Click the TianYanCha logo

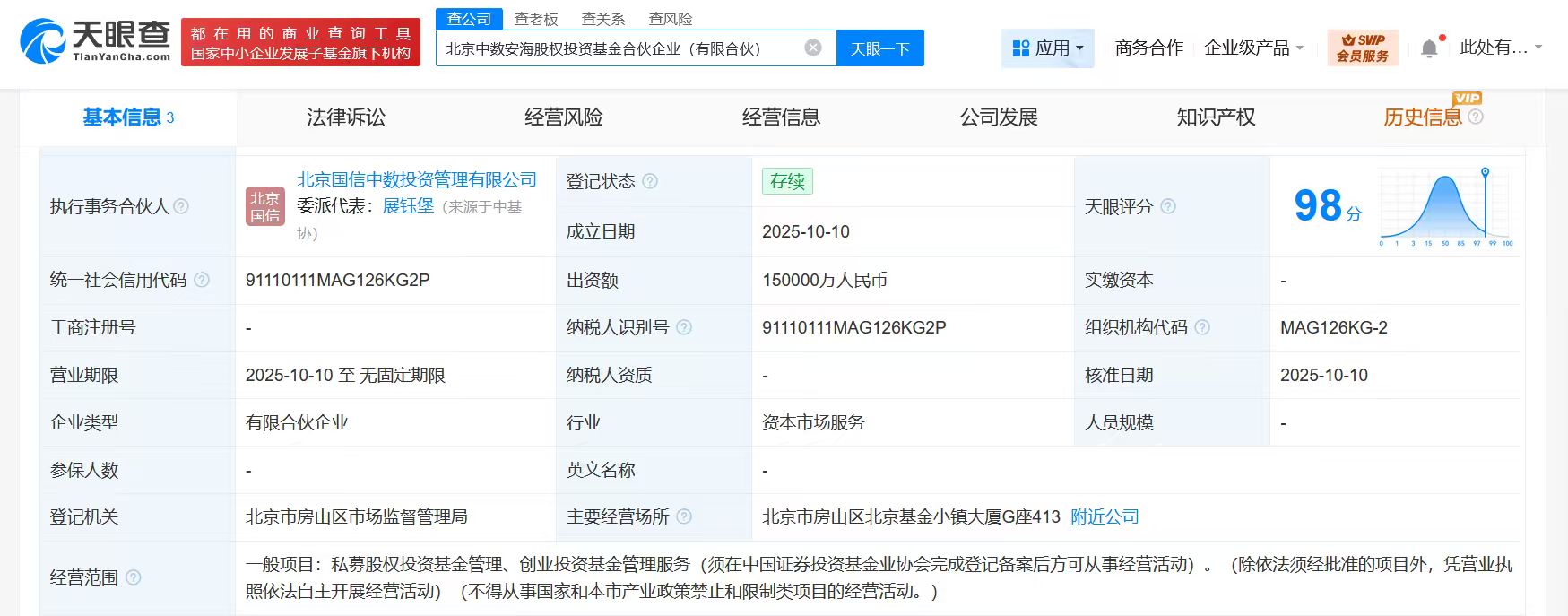95,42
